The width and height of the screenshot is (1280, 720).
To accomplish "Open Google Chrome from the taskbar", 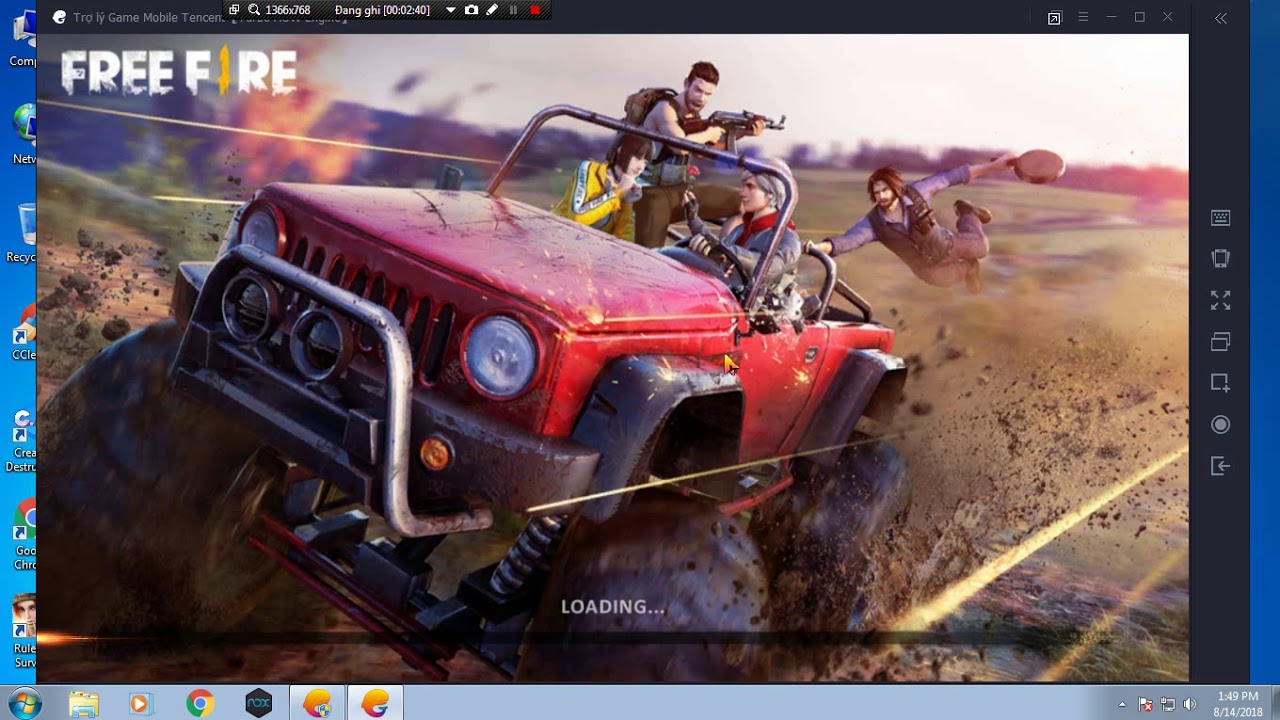I will 200,704.
